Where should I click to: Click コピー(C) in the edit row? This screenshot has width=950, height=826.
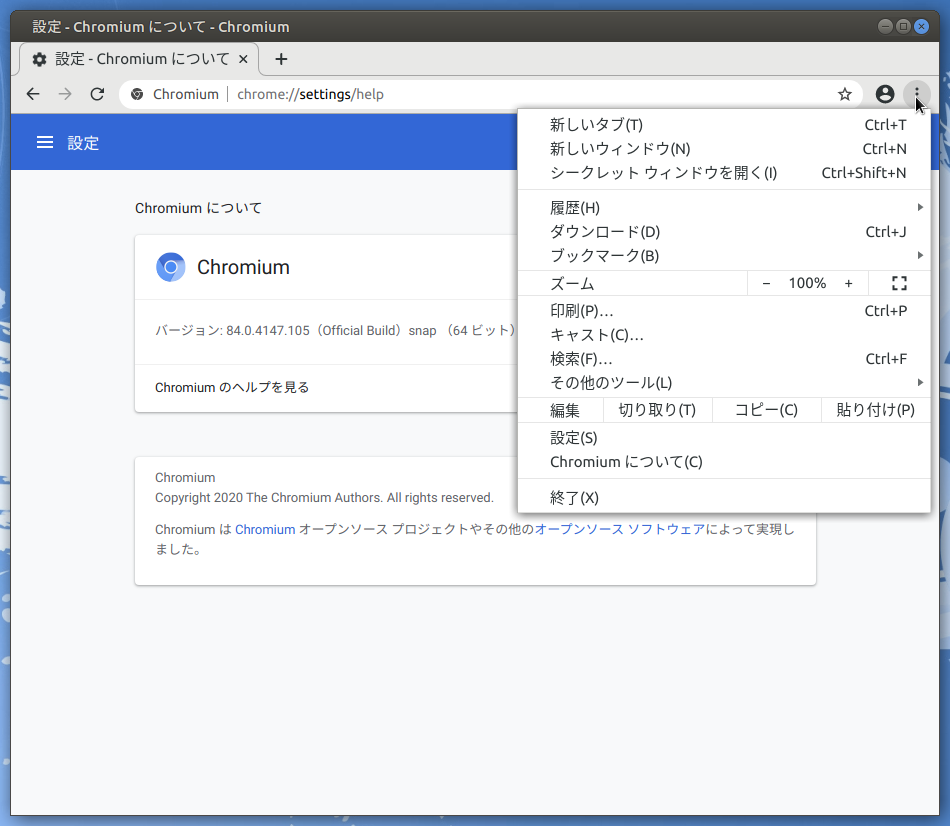[x=766, y=410]
